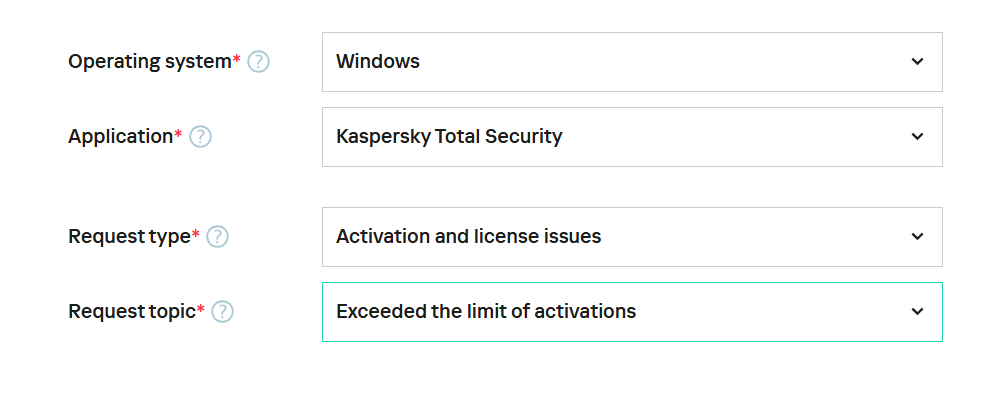The width and height of the screenshot is (1002, 396).
Task: Click the Kaspersky Total Security selection text
Action: [x=449, y=137]
